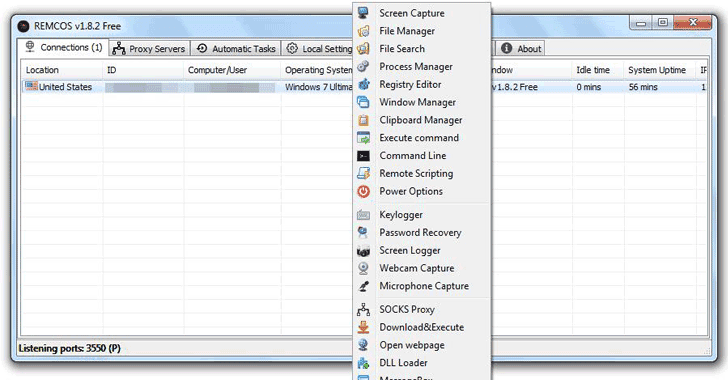This screenshot has height=380, width=728.
Task: Sort by the System Uptime column header
Action: [659, 70]
